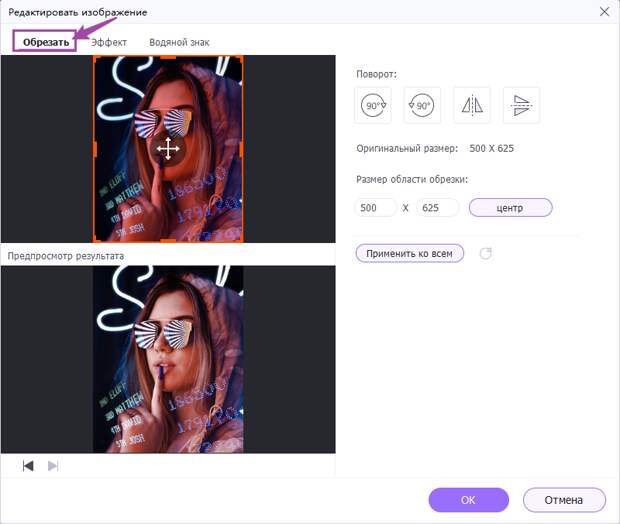Close the Редактировать изображение dialog
620x524 pixels.
pyautogui.click(x=604, y=12)
